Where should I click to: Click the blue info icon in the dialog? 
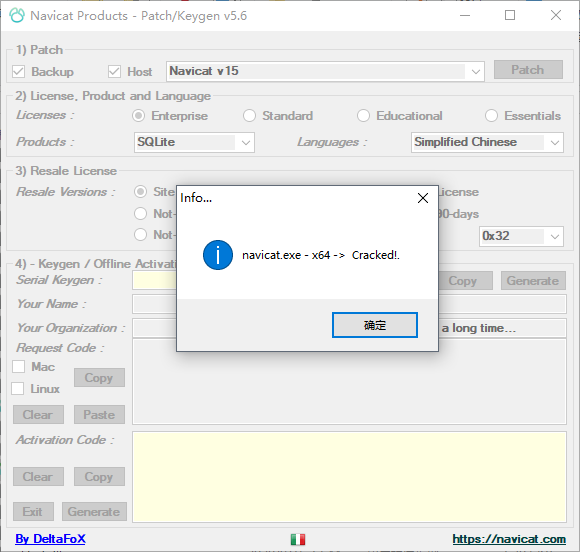click(x=218, y=255)
